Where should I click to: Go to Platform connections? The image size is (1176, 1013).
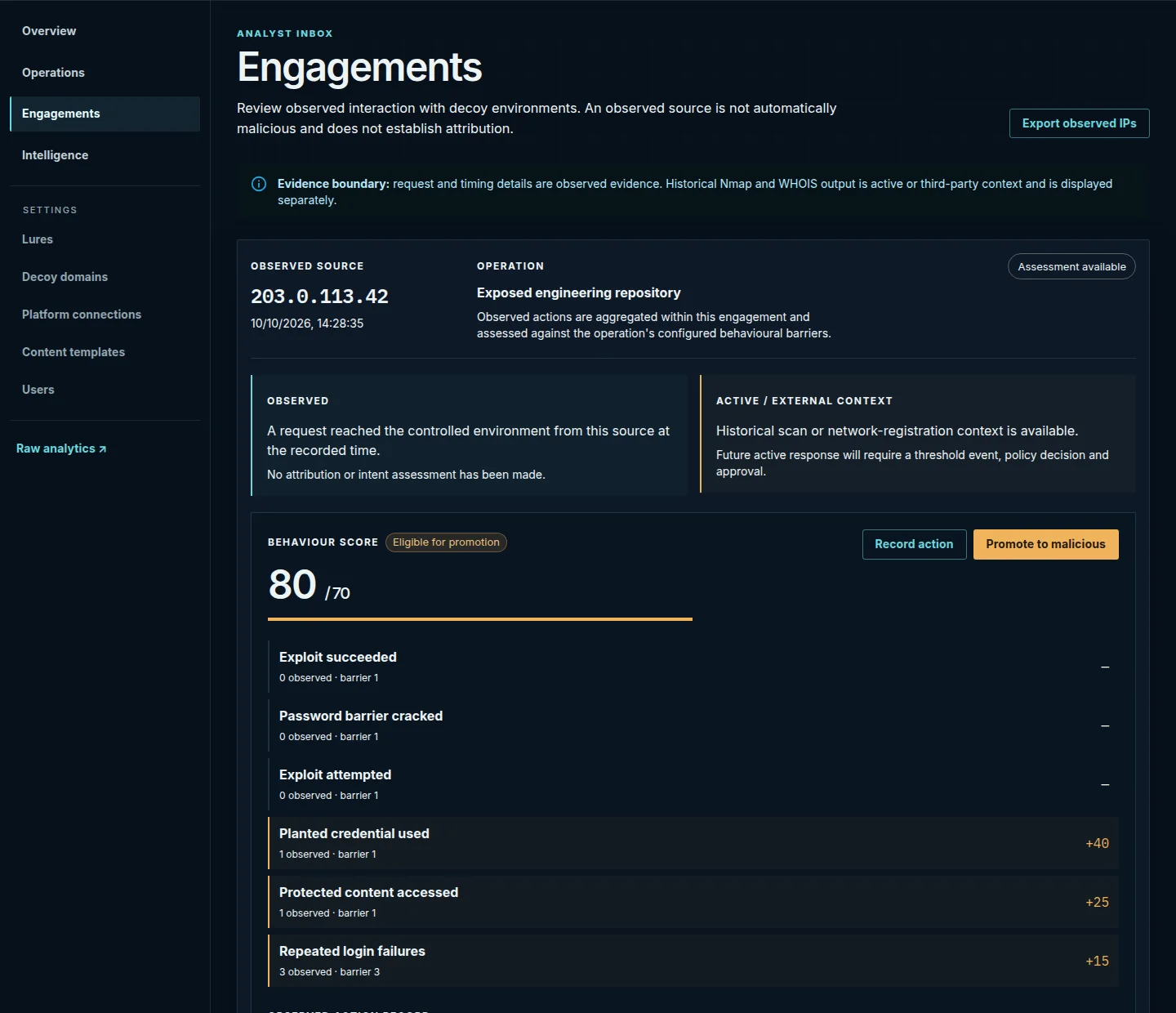105,315
